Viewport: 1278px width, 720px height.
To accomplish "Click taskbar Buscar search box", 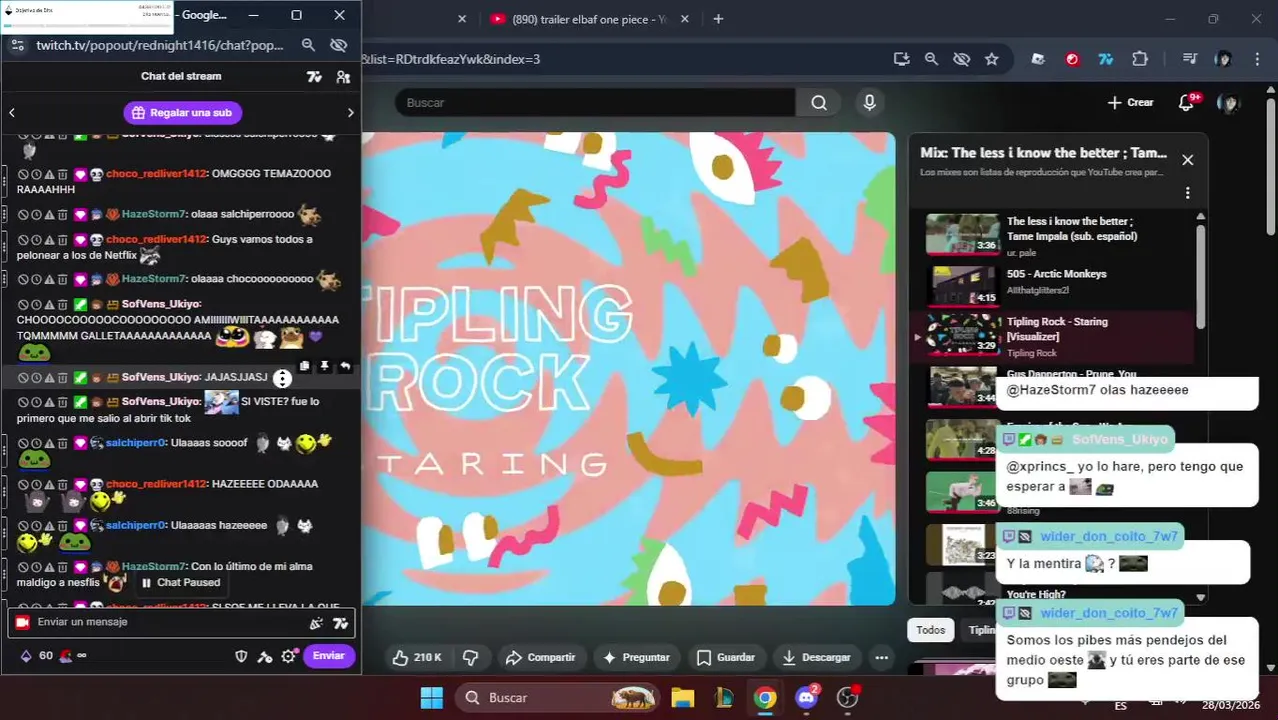I will [x=557, y=698].
